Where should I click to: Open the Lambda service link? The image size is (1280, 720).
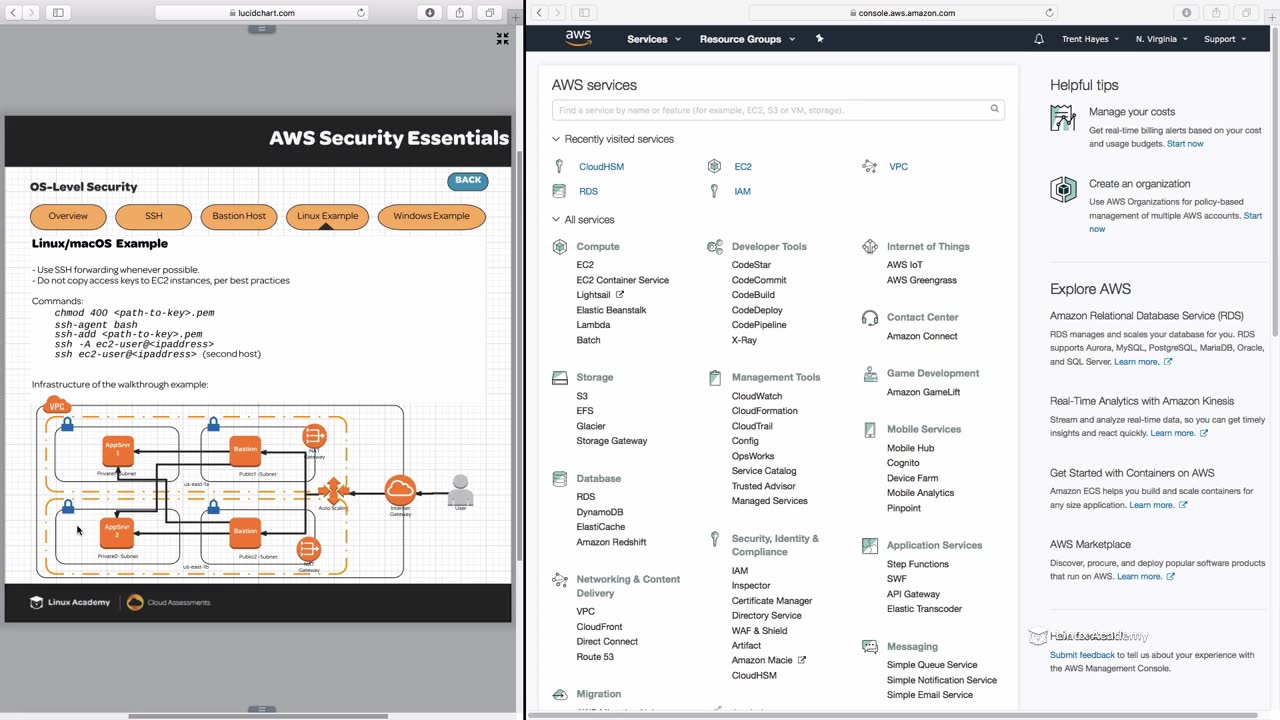tap(593, 325)
